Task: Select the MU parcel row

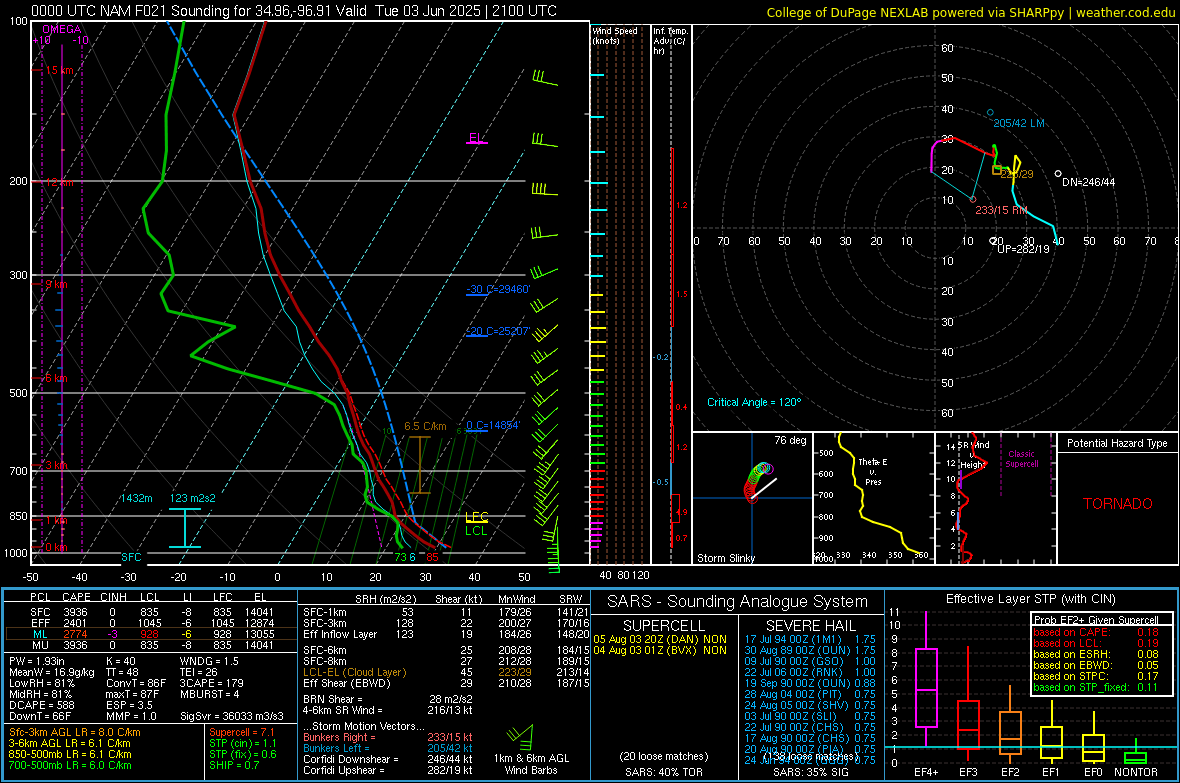Action: click(x=151, y=645)
